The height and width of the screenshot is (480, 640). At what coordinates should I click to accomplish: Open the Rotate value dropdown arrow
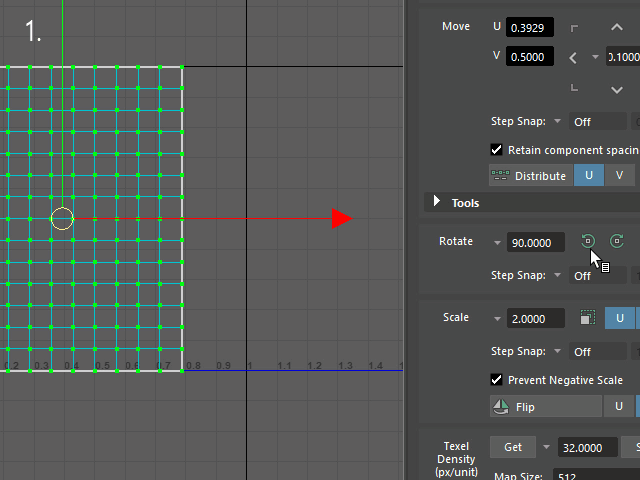(x=497, y=242)
